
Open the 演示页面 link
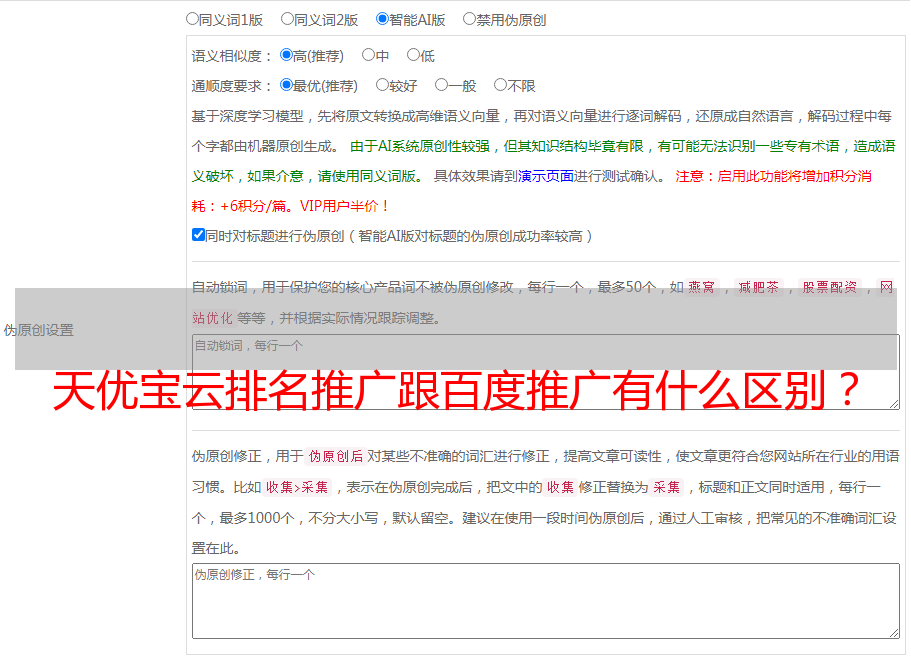(x=546, y=176)
